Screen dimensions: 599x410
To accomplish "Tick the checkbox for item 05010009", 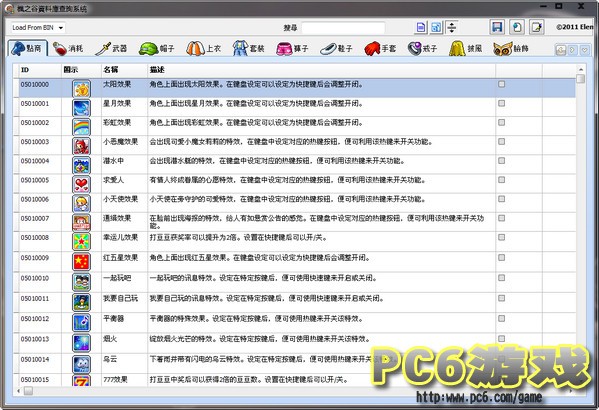I will (x=501, y=258).
